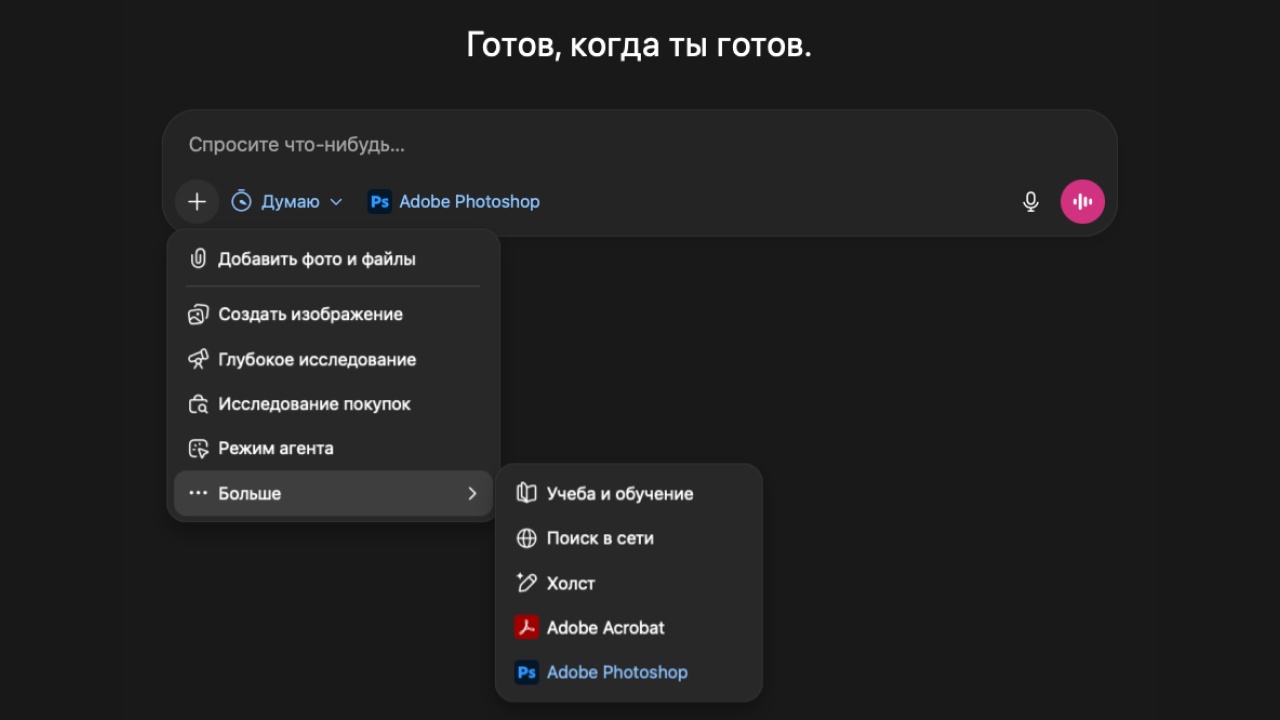This screenshot has height=720, width=1280.
Task: Click the timer icon beside Думаю
Action: pyautogui.click(x=241, y=201)
